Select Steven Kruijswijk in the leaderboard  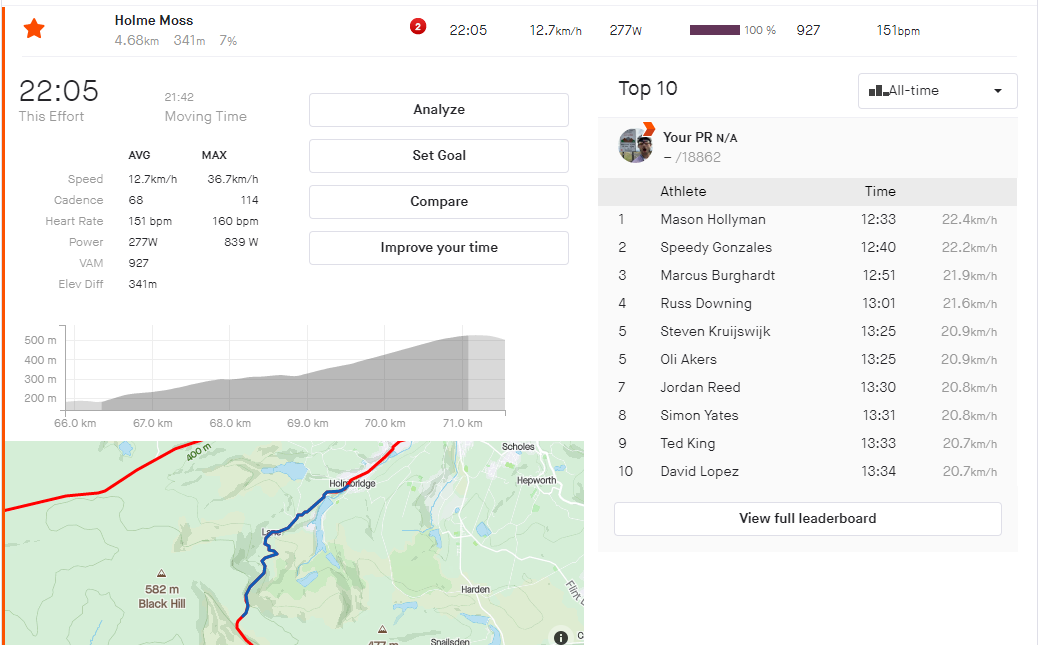715,331
